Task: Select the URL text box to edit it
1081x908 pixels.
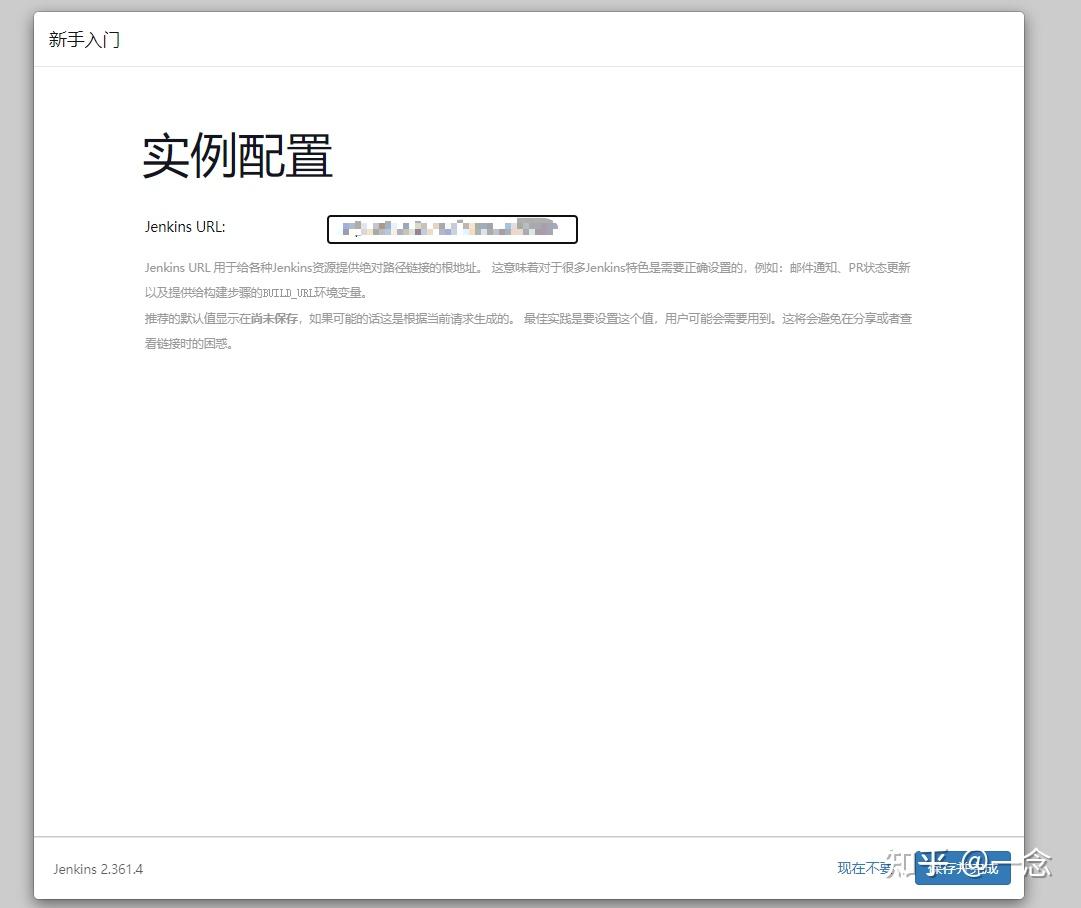Action: tap(451, 229)
